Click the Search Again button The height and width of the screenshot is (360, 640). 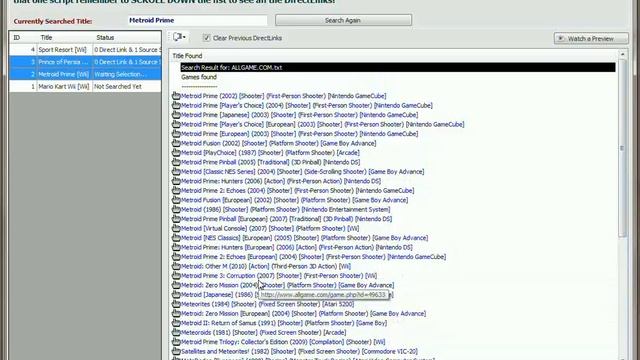pos(343,20)
